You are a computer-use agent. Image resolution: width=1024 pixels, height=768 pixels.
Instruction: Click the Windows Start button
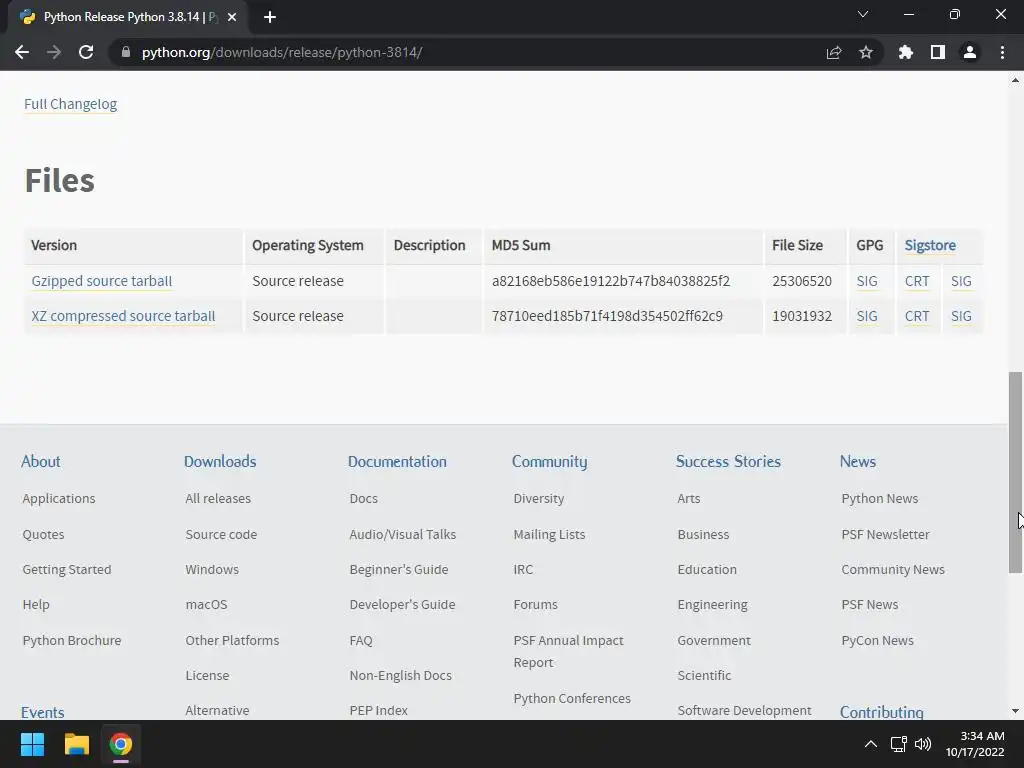pos(32,744)
